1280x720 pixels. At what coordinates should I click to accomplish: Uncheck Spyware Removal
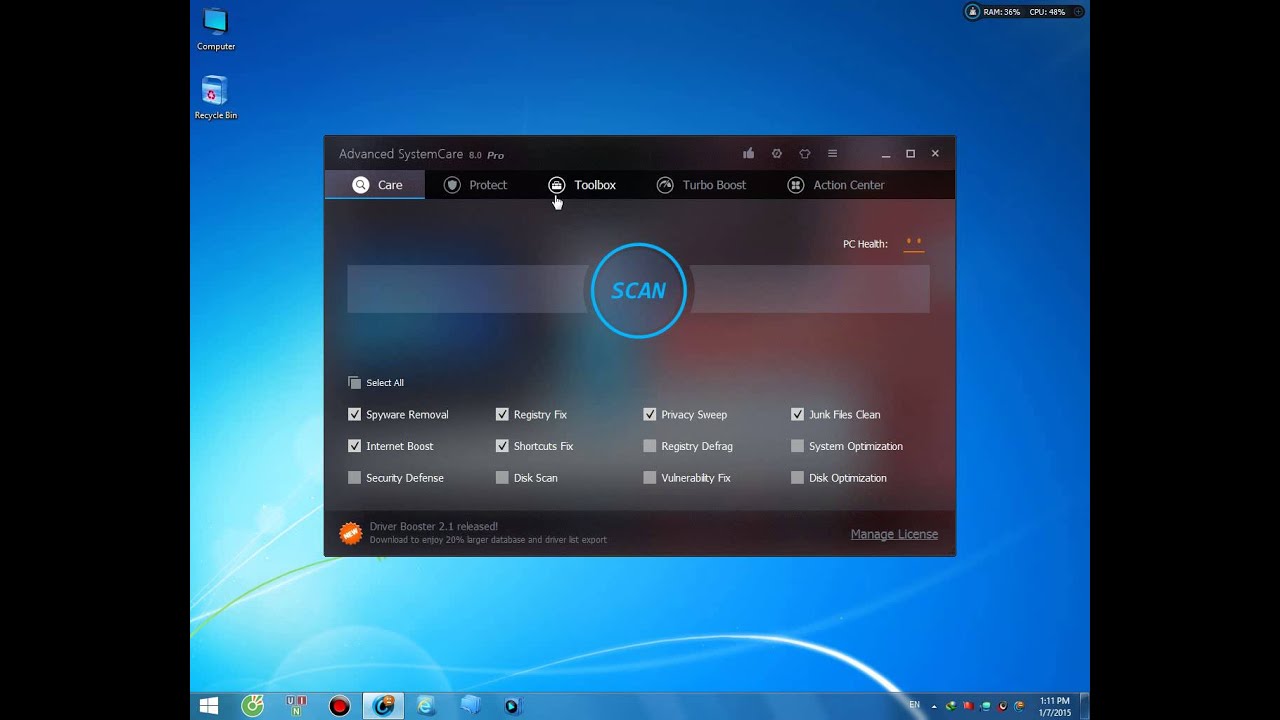coord(354,414)
